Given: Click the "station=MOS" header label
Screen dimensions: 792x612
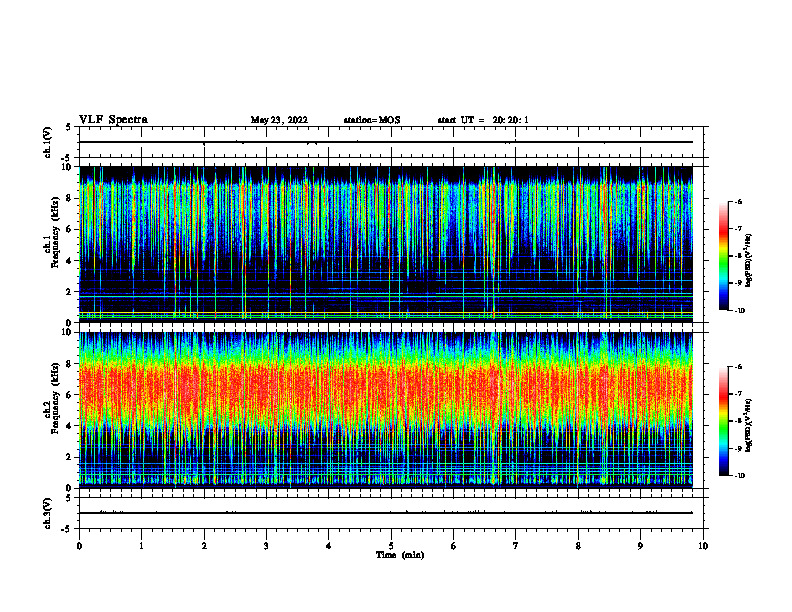Looking at the screenshot, I should click(372, 120).
